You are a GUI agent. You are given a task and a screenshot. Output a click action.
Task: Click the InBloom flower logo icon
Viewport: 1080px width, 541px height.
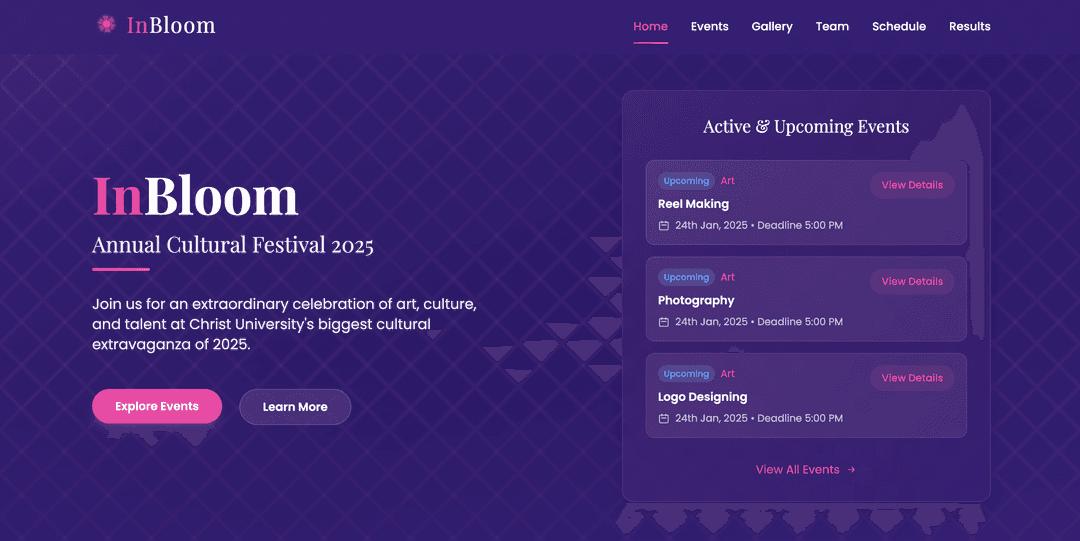[106, 25]
